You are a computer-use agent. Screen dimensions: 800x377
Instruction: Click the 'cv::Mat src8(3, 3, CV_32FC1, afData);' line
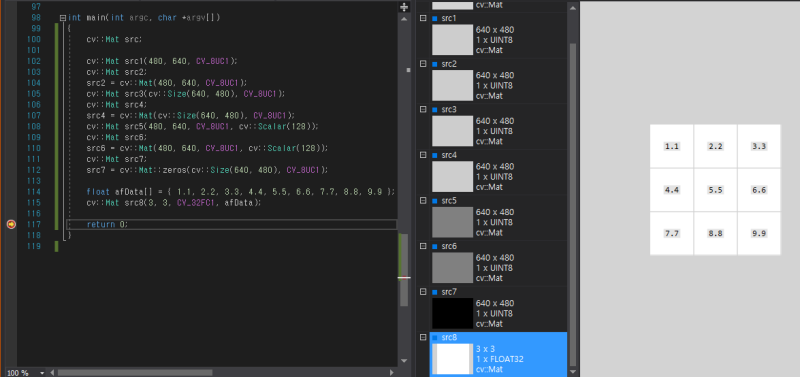coord(173,203)
